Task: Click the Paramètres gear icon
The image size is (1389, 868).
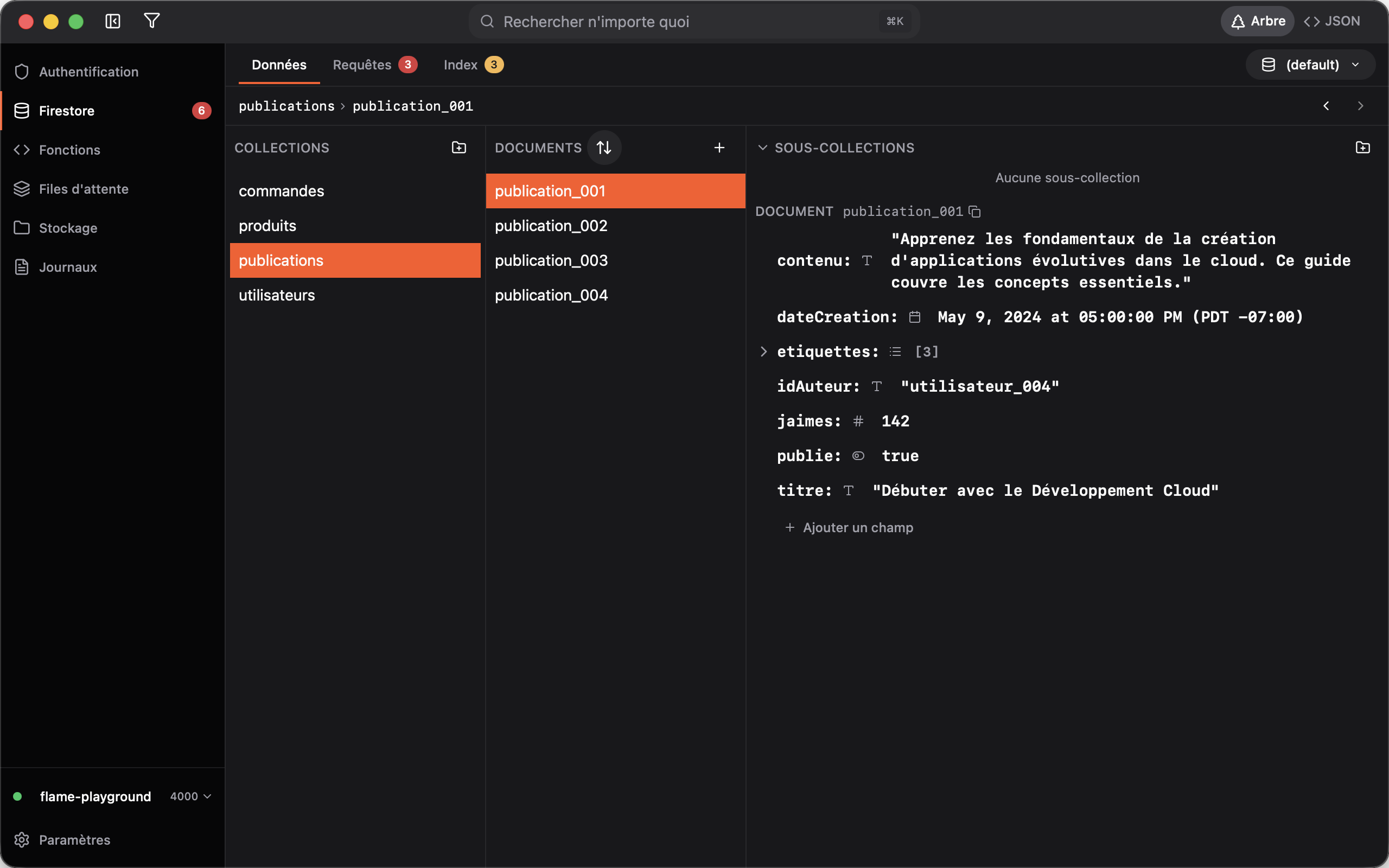Action: click(22, 840)
